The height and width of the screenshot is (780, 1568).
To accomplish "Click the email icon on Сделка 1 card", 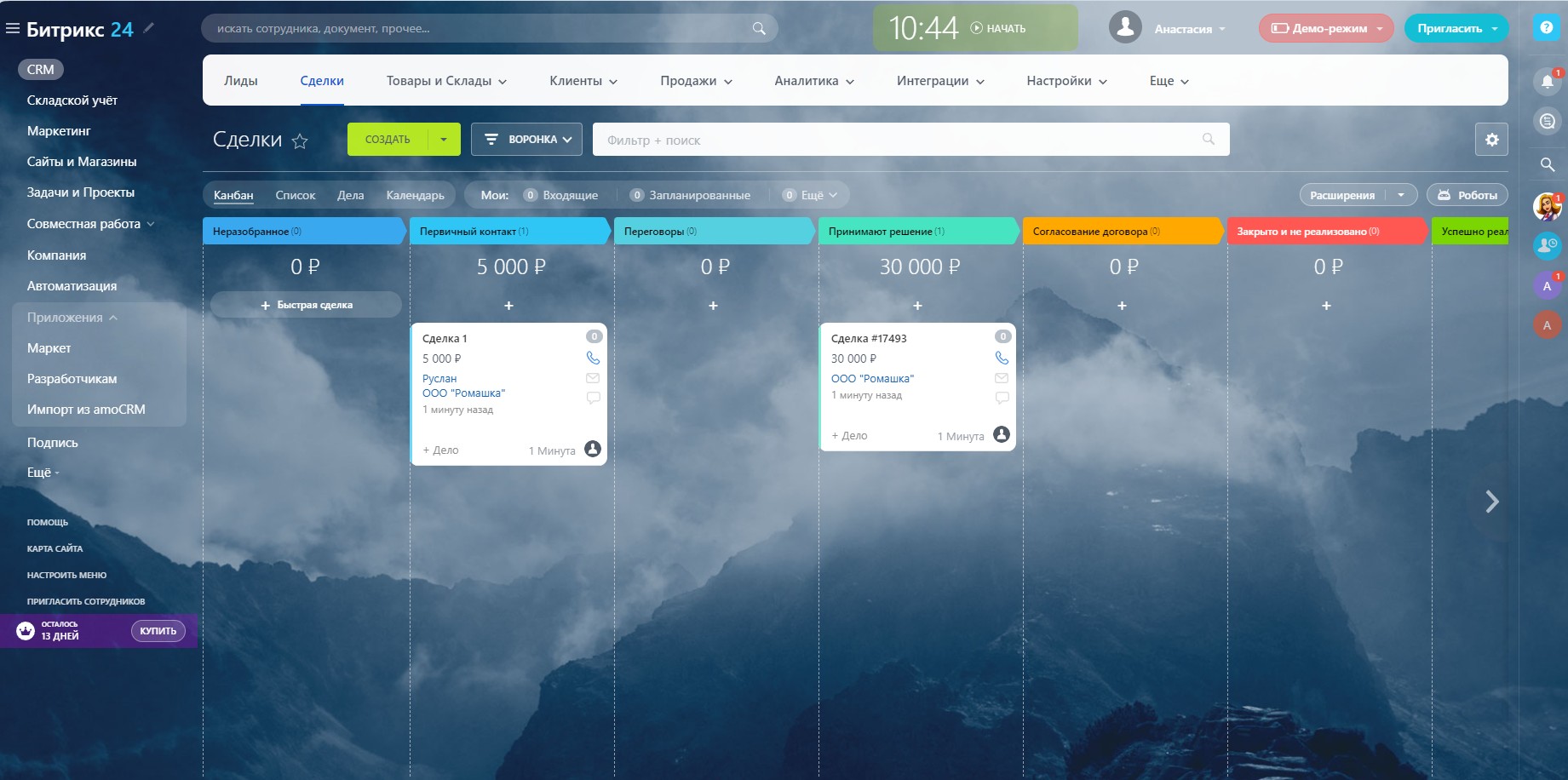I will [593, 378].
